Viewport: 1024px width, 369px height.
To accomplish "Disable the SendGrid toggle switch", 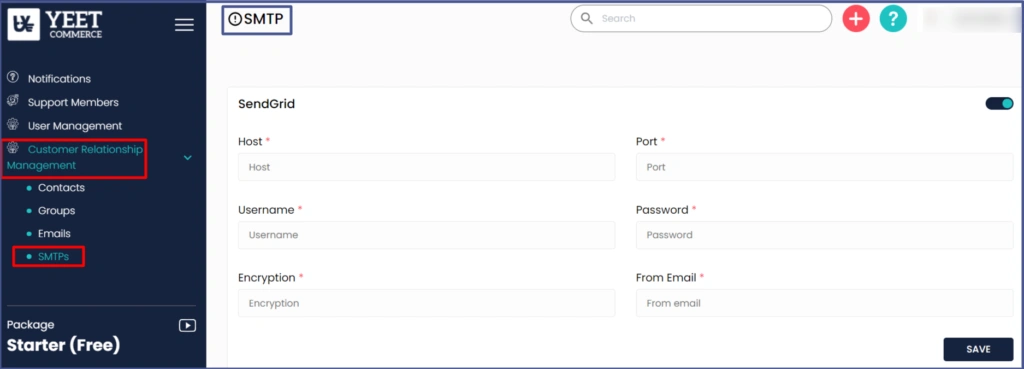I will 999,103.
